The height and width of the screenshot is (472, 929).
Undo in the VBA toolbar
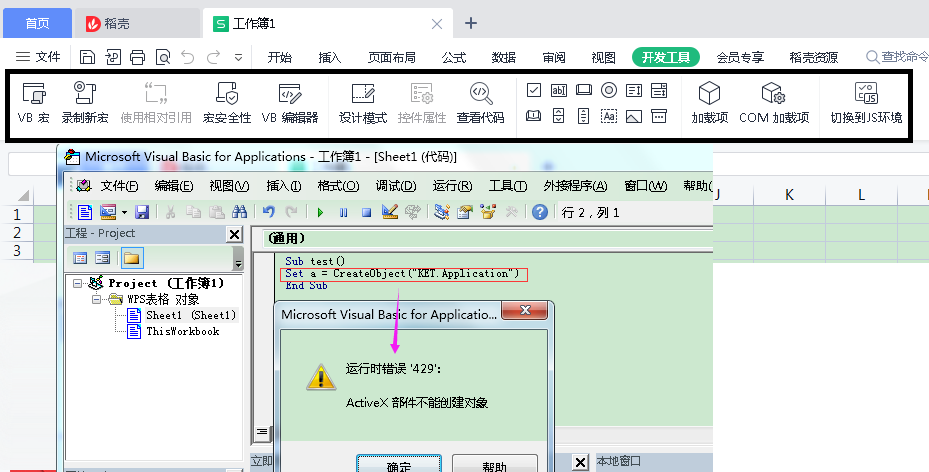[x=269, y=211]
